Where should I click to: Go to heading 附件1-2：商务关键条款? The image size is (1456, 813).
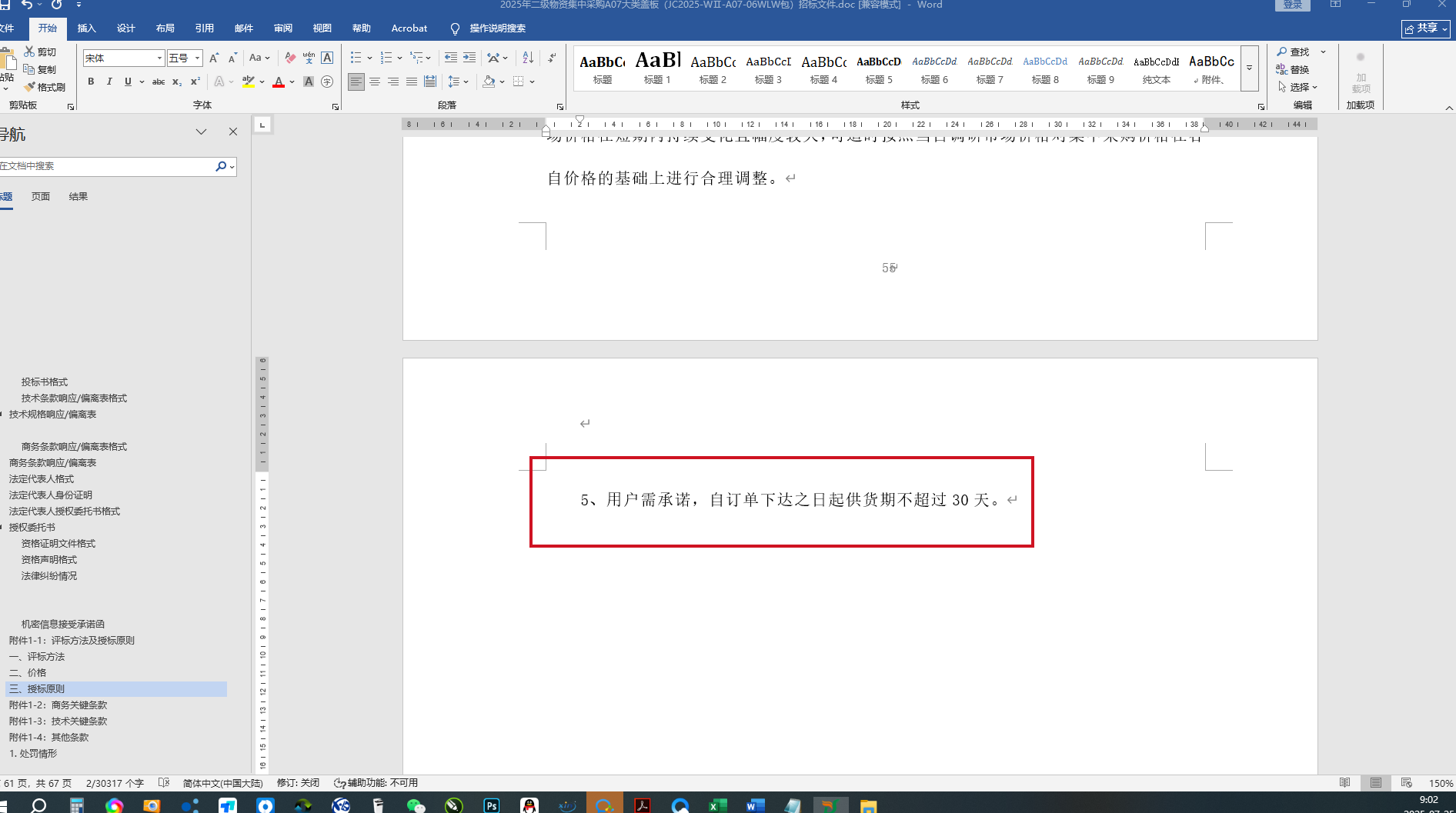[58, 705]
